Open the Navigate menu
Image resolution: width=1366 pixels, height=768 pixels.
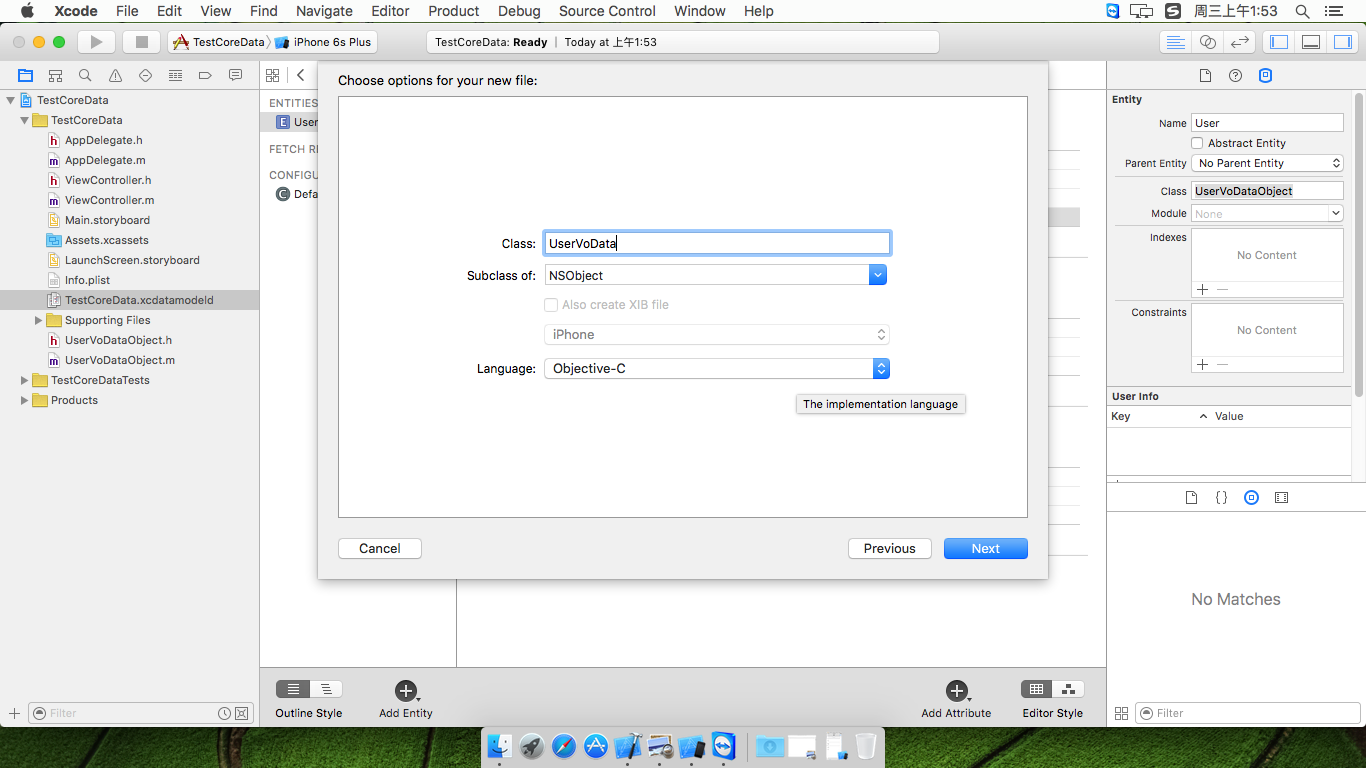(324, 11)
